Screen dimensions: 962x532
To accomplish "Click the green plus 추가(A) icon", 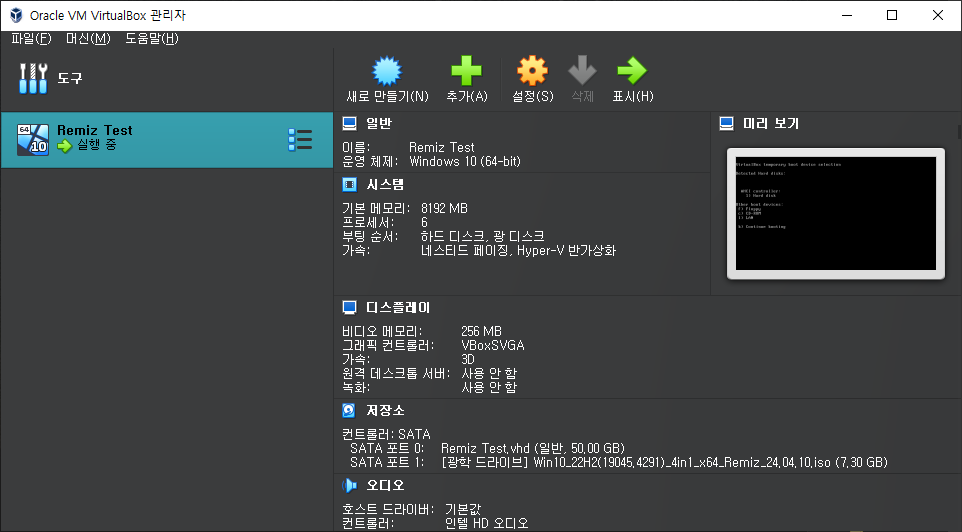I will pos(466,71).
